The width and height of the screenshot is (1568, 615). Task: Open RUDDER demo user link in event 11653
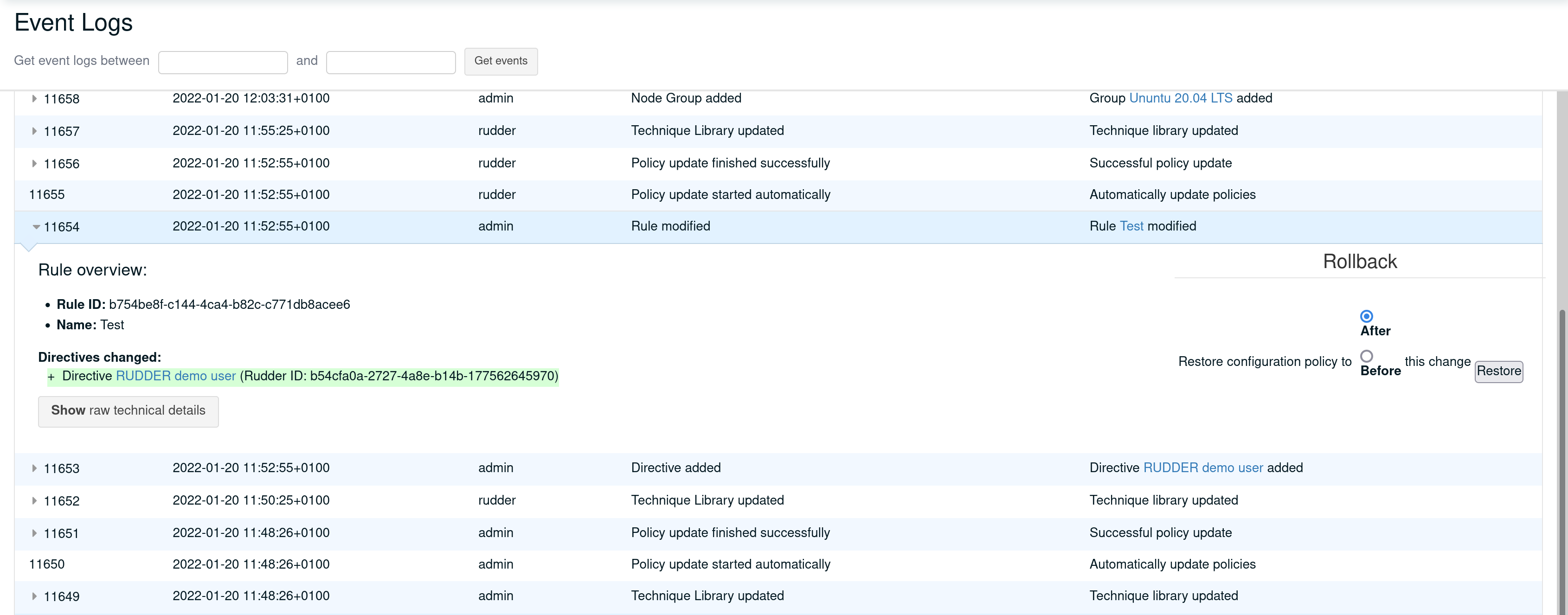click(1202, 468)
